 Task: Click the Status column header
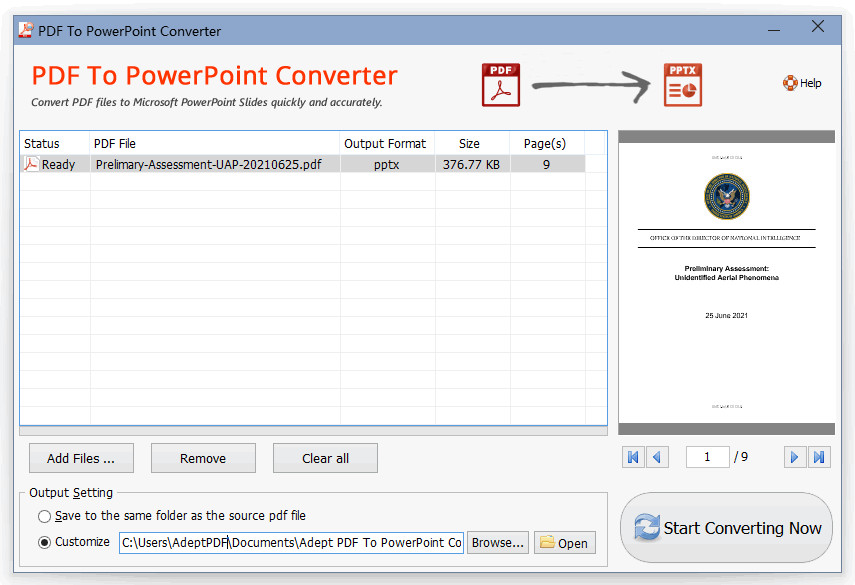55,143
